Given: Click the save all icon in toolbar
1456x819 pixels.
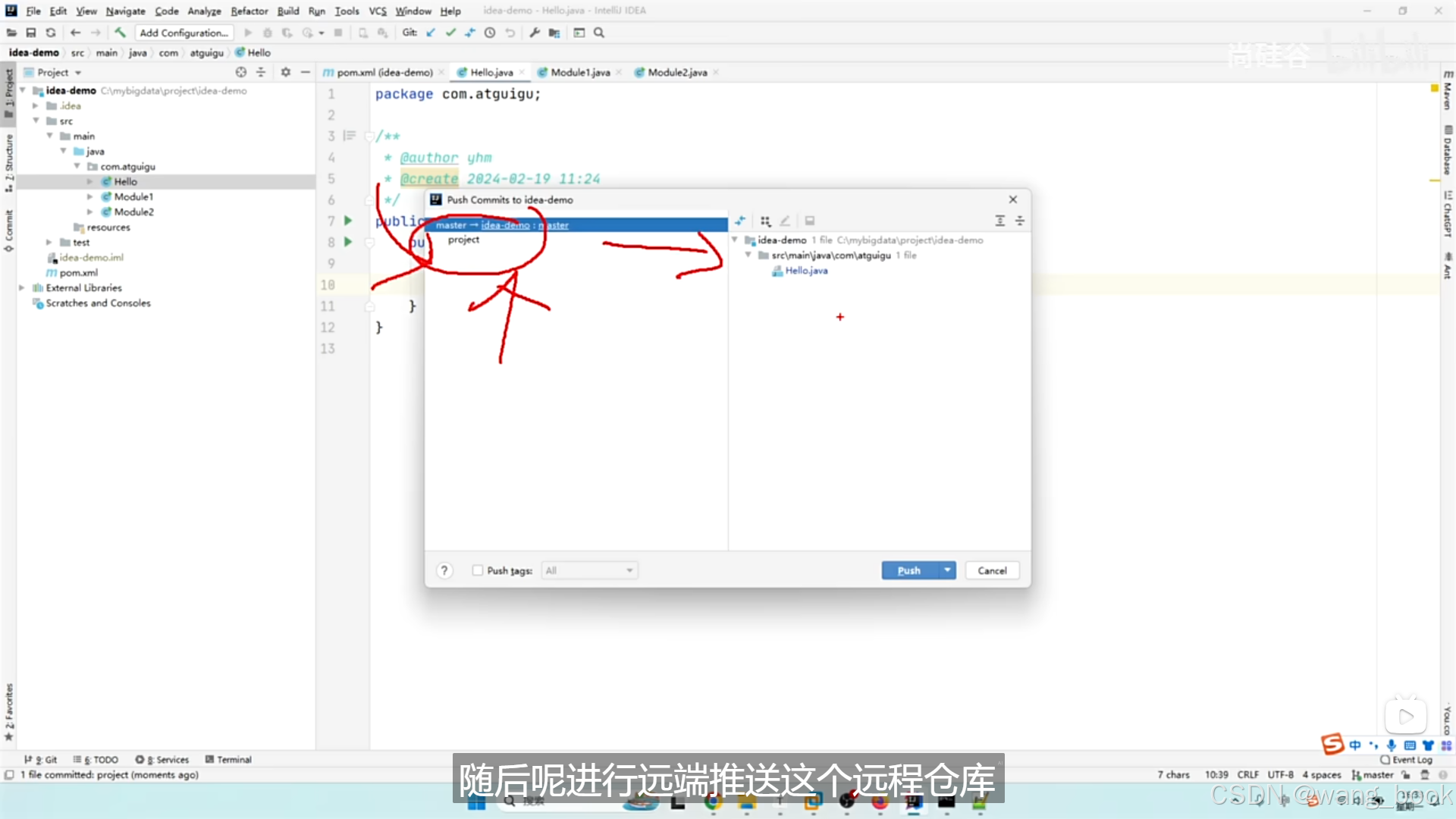Looking at the screenshot, I should 31,33.
